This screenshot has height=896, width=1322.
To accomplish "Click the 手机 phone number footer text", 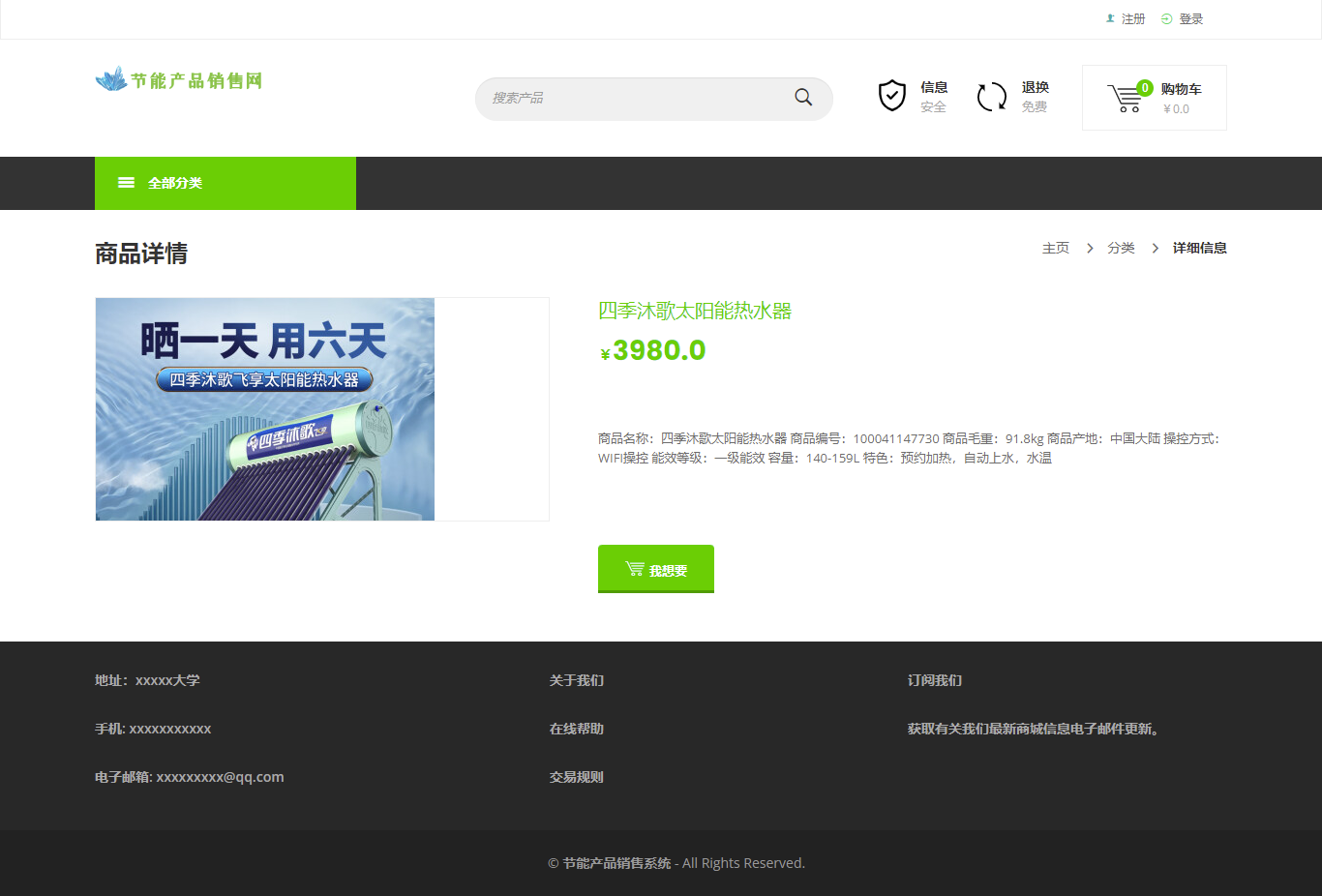I will click(153, 729).
